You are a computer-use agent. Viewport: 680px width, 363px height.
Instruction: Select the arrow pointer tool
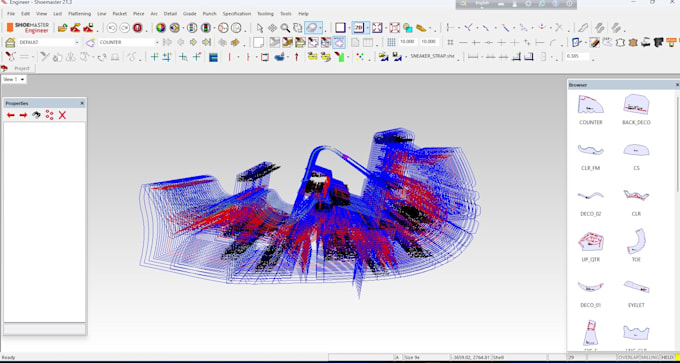coord(260,28)
